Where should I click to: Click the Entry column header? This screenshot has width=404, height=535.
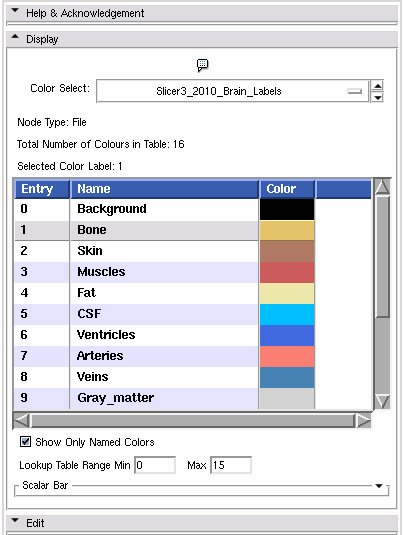coord(42,189)
